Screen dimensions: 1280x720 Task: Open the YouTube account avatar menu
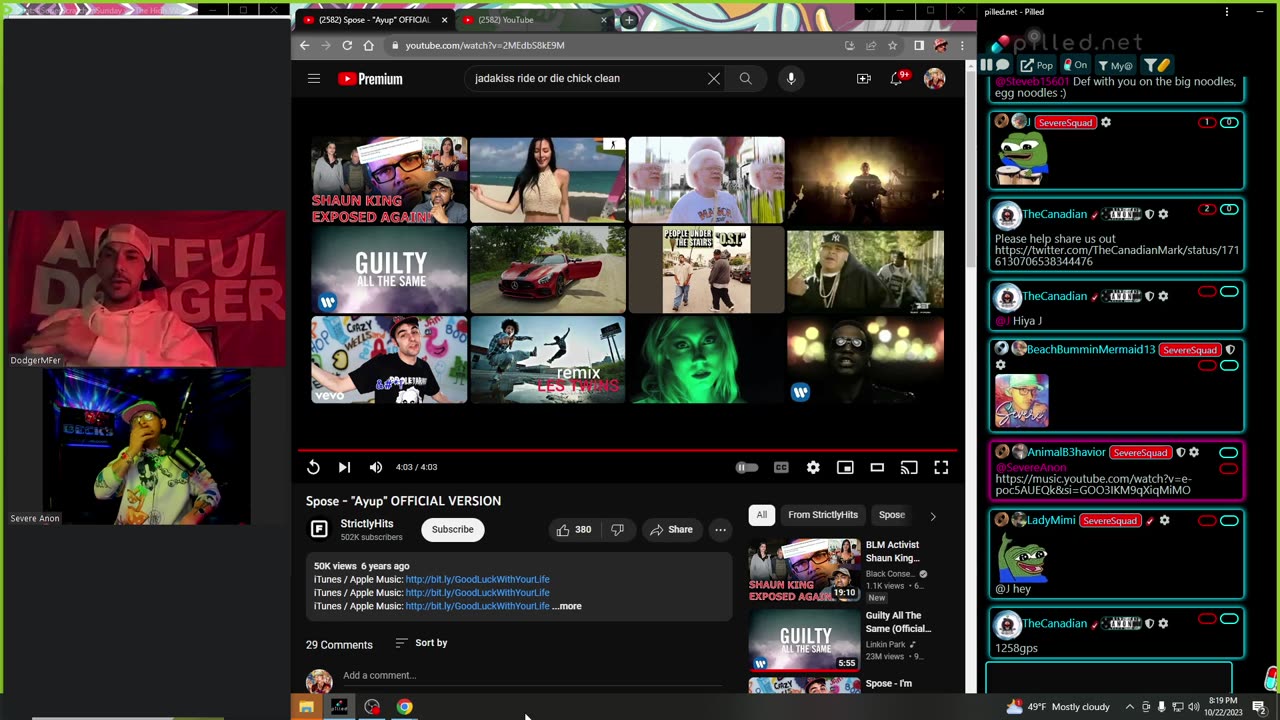tap(935, 79)
